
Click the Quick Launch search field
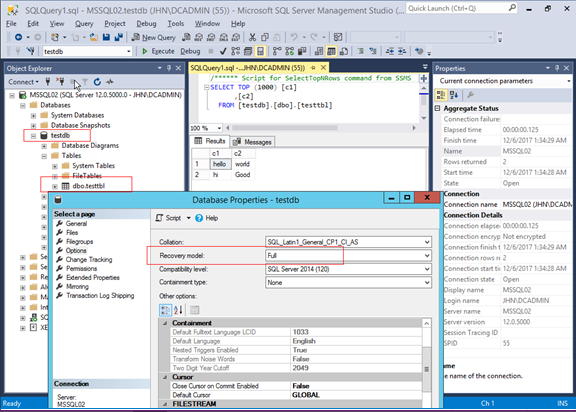[461, 8]
